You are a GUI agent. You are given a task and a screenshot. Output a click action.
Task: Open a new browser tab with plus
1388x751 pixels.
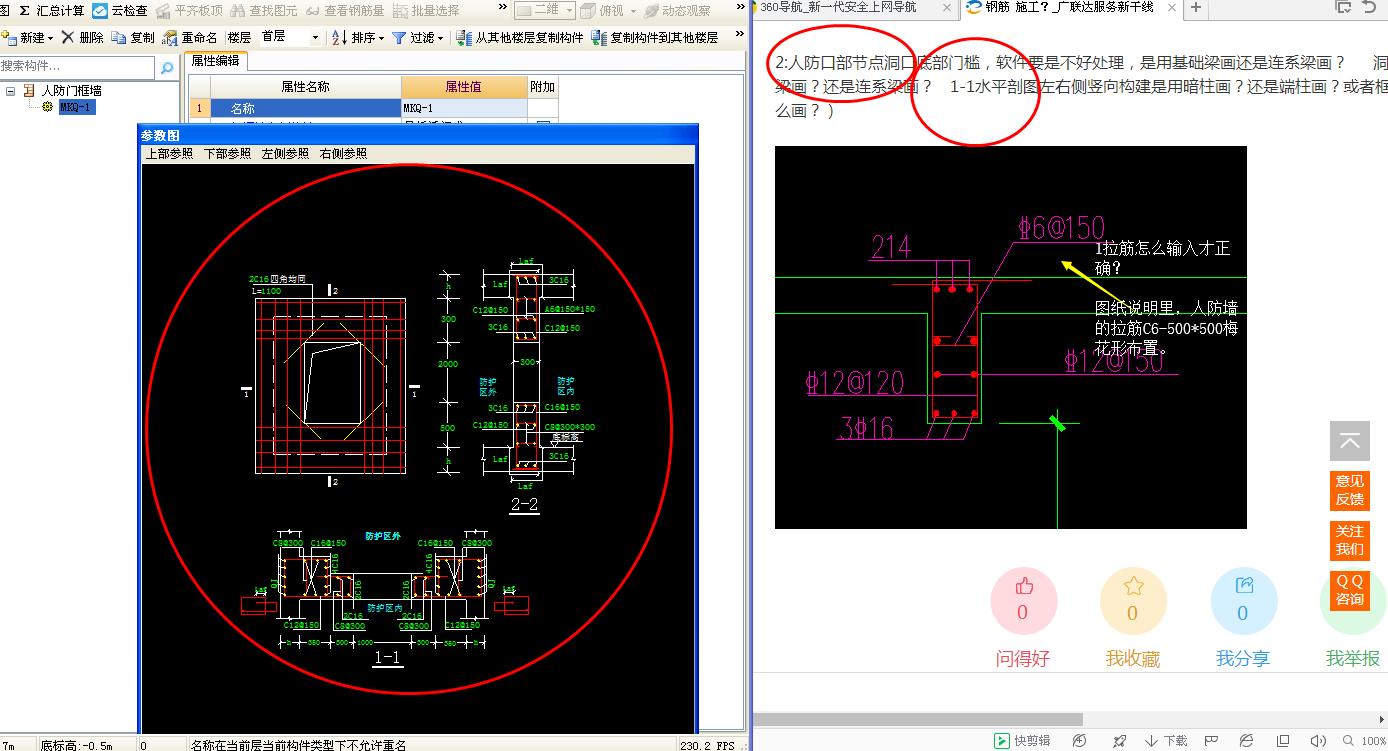tap(1196, 8)
